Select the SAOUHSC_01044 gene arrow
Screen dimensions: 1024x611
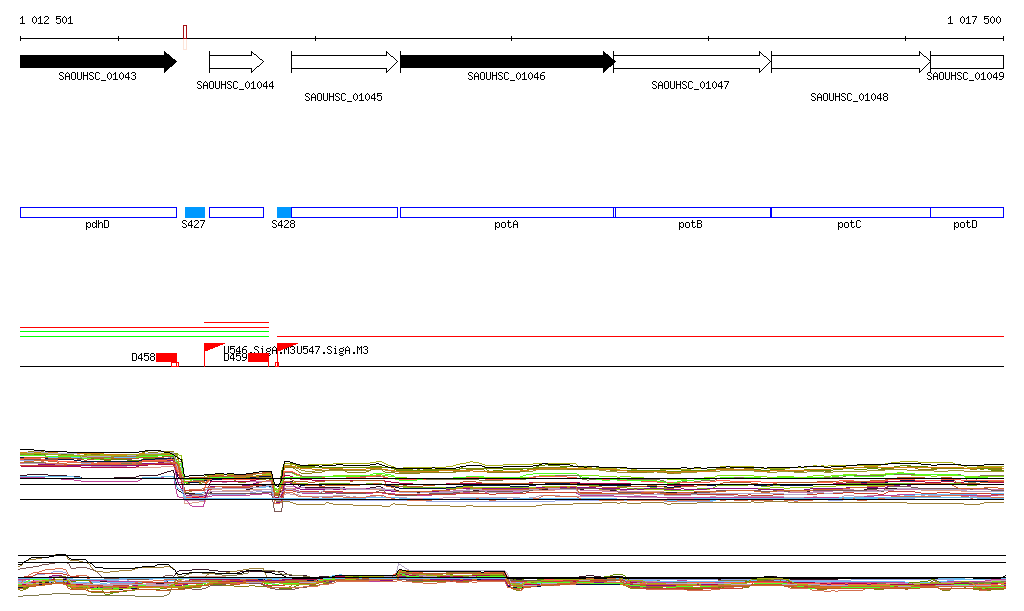coord(236,62)
